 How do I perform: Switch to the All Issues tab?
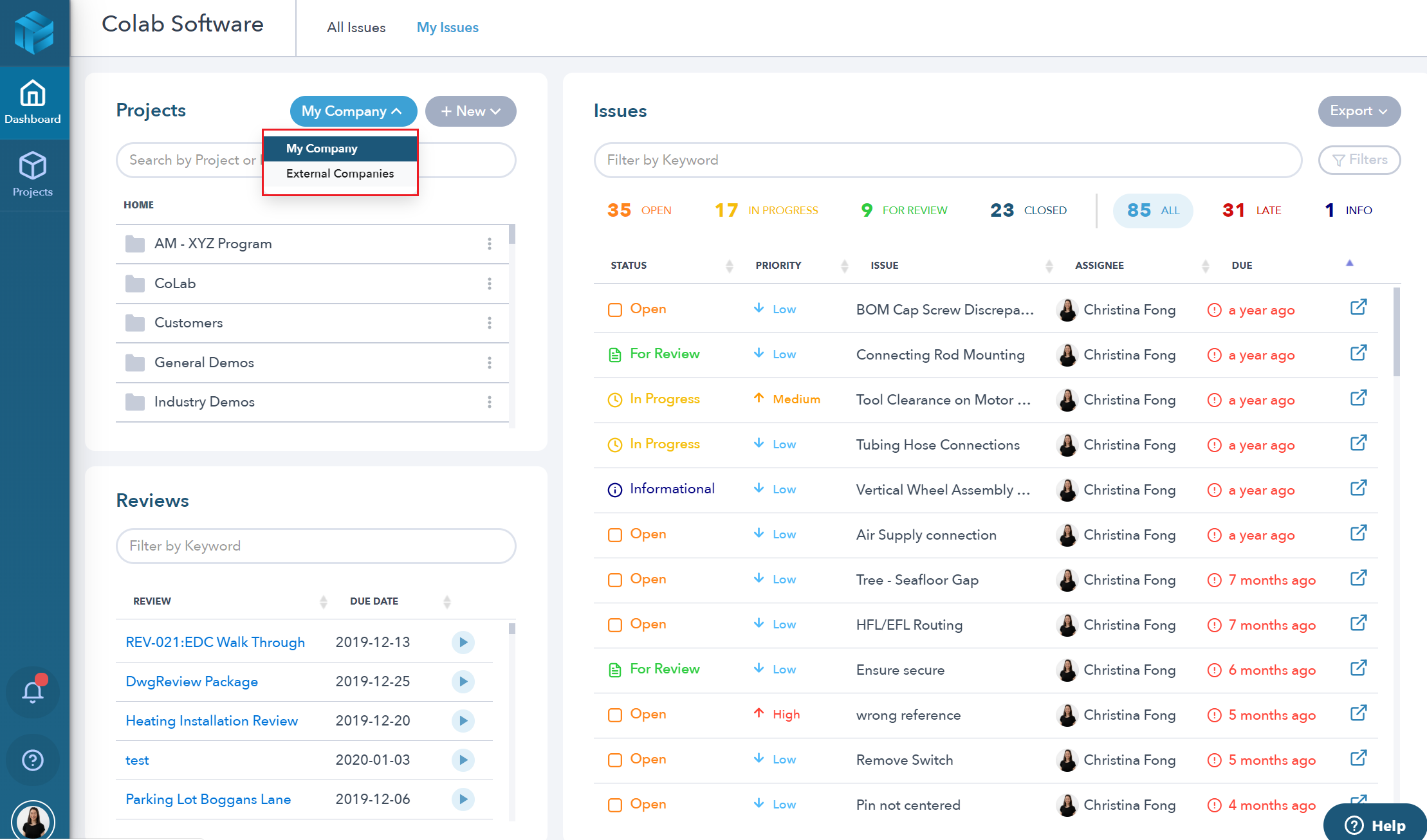356,28
